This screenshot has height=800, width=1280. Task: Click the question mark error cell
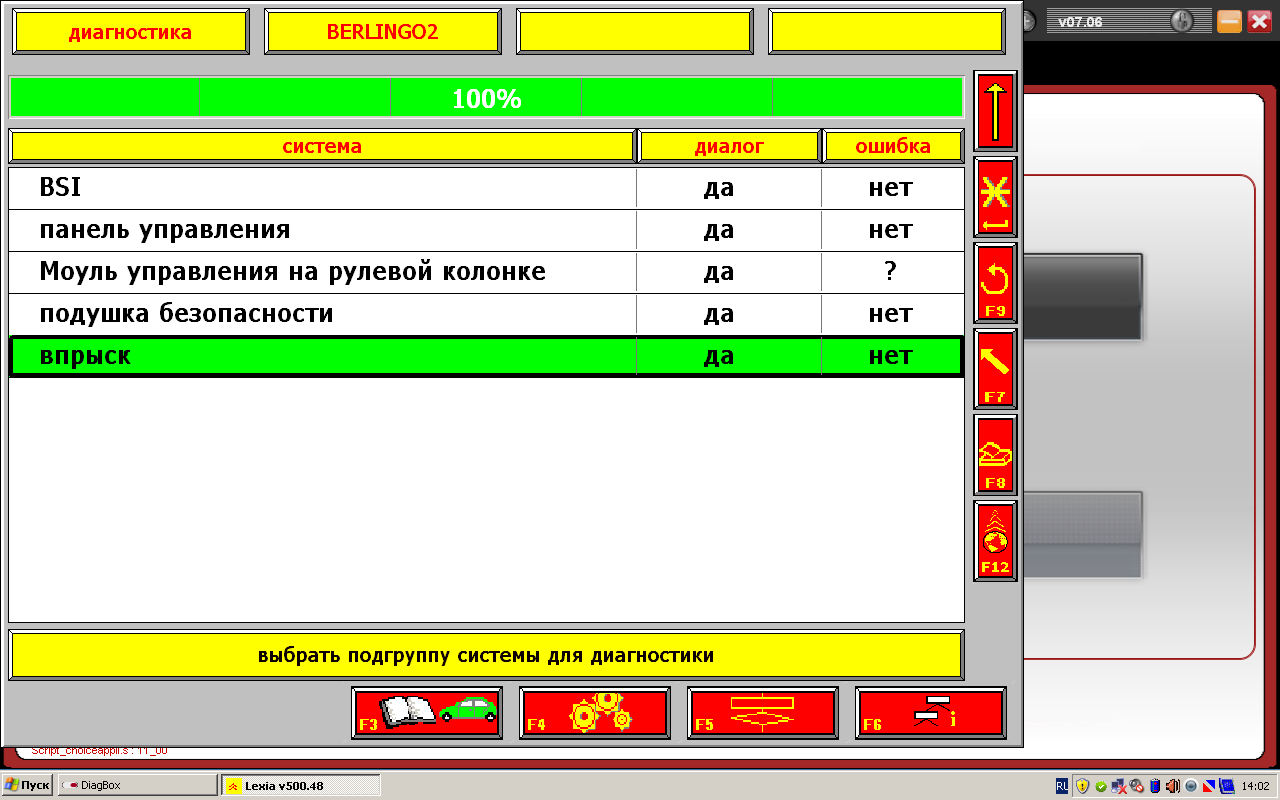tap(891, 272)
